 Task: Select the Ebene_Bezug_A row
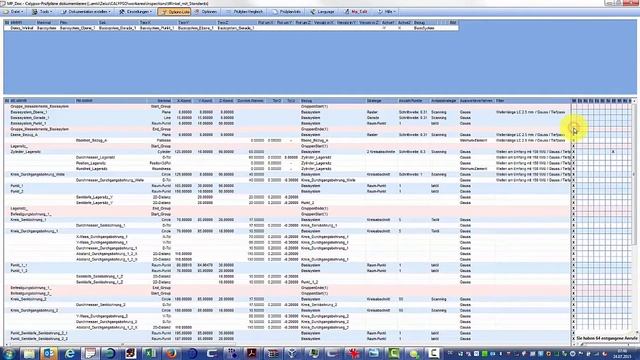pyautogui.click(x=287, y=135)
